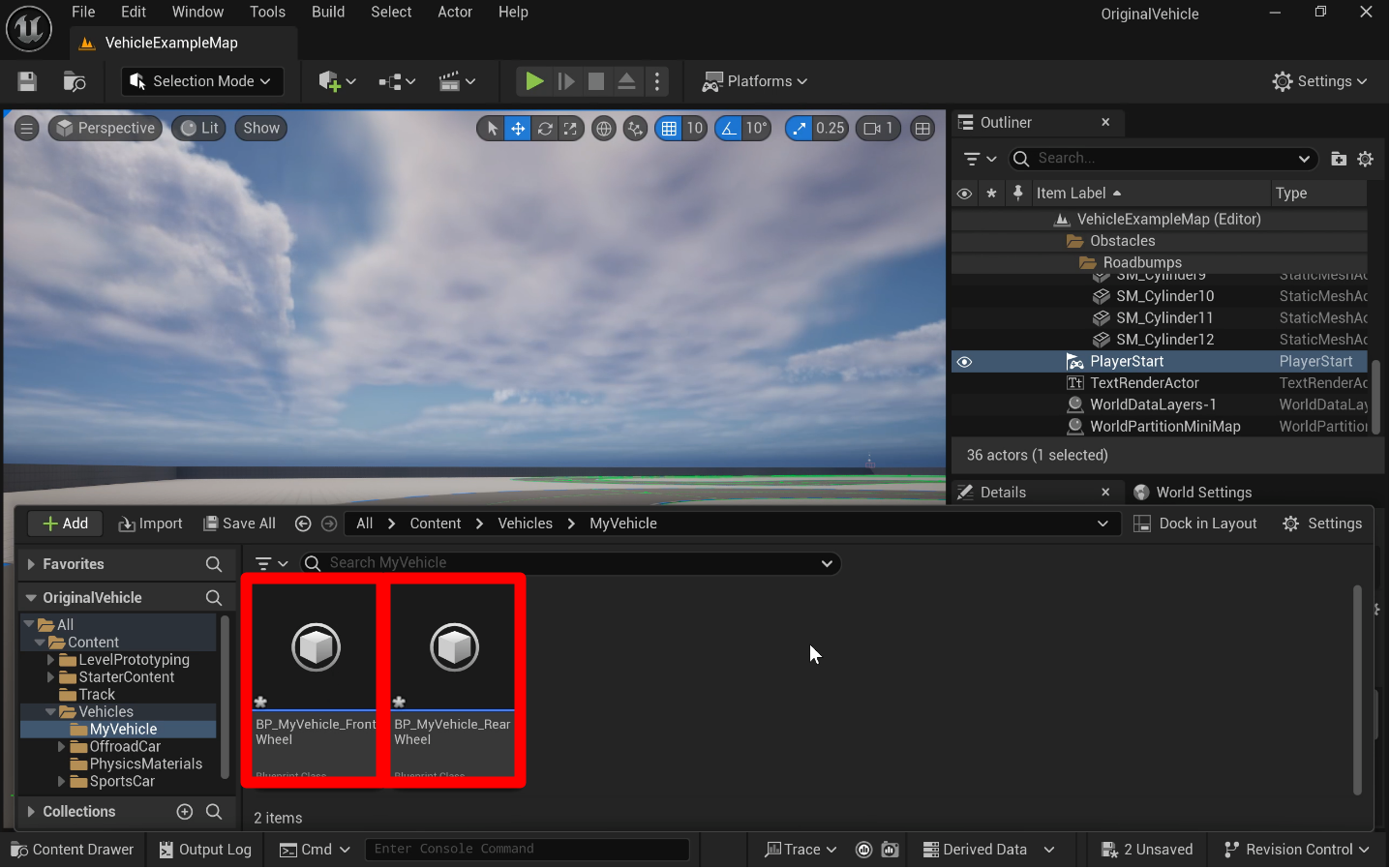
Task: Activate the Scale gizmo tool
Action: click(x=570, y=128)
